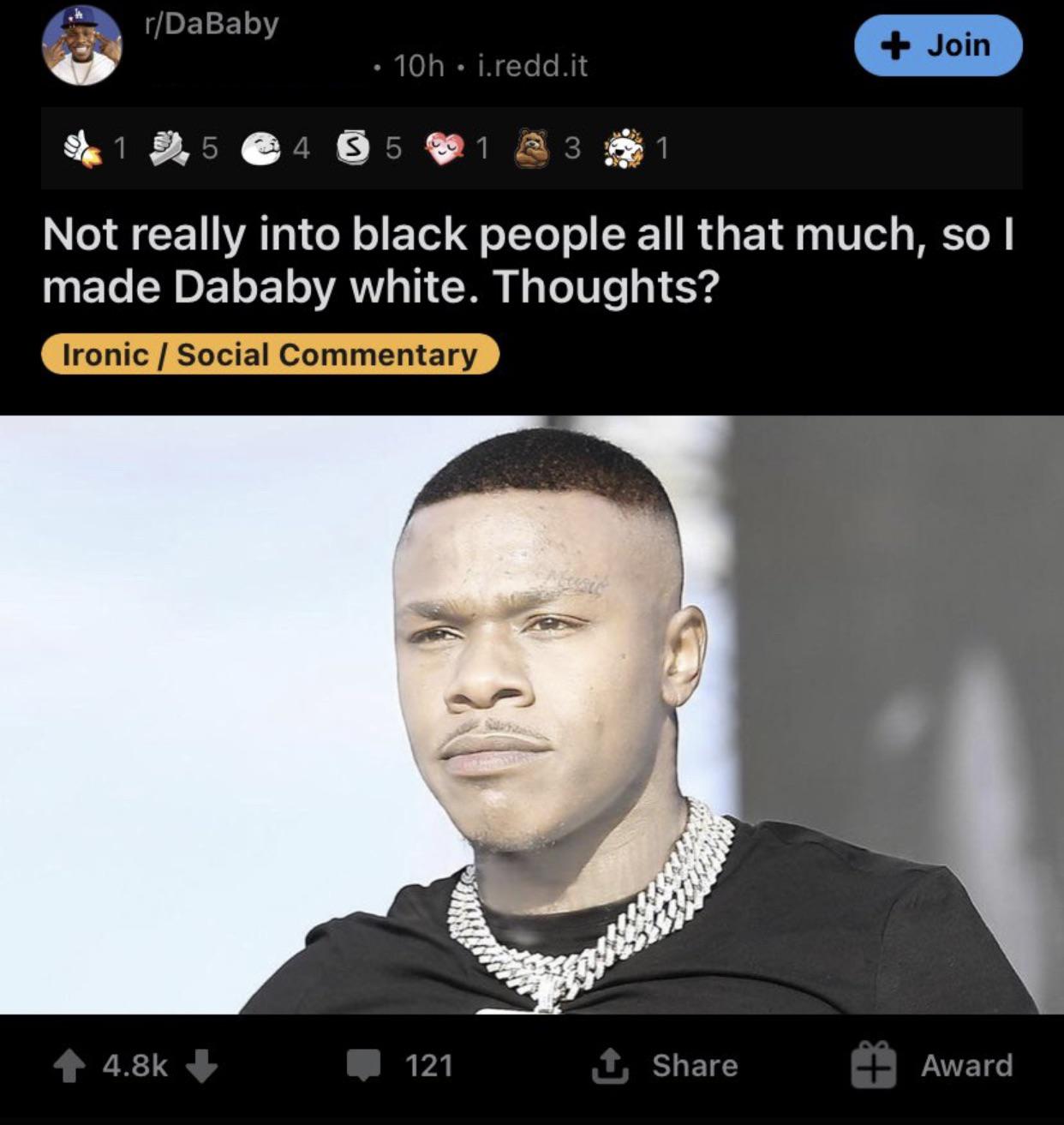Filter by Ironic / Social Commentary flair
Screen dimensions: 1064x1125
[270, 354]
